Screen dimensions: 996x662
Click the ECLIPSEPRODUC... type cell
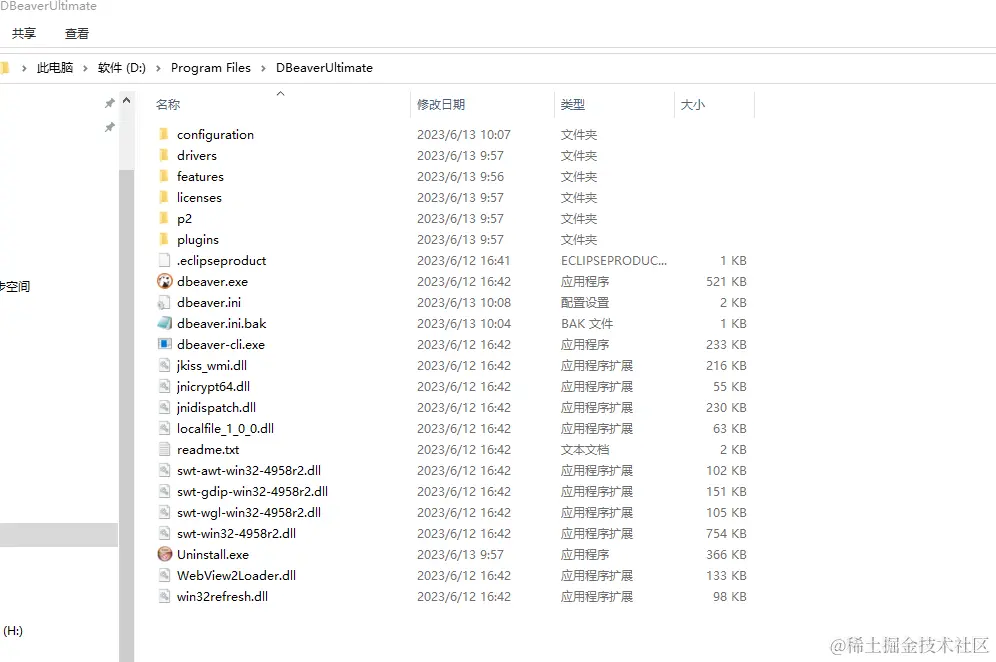click(x=614, y=260)
